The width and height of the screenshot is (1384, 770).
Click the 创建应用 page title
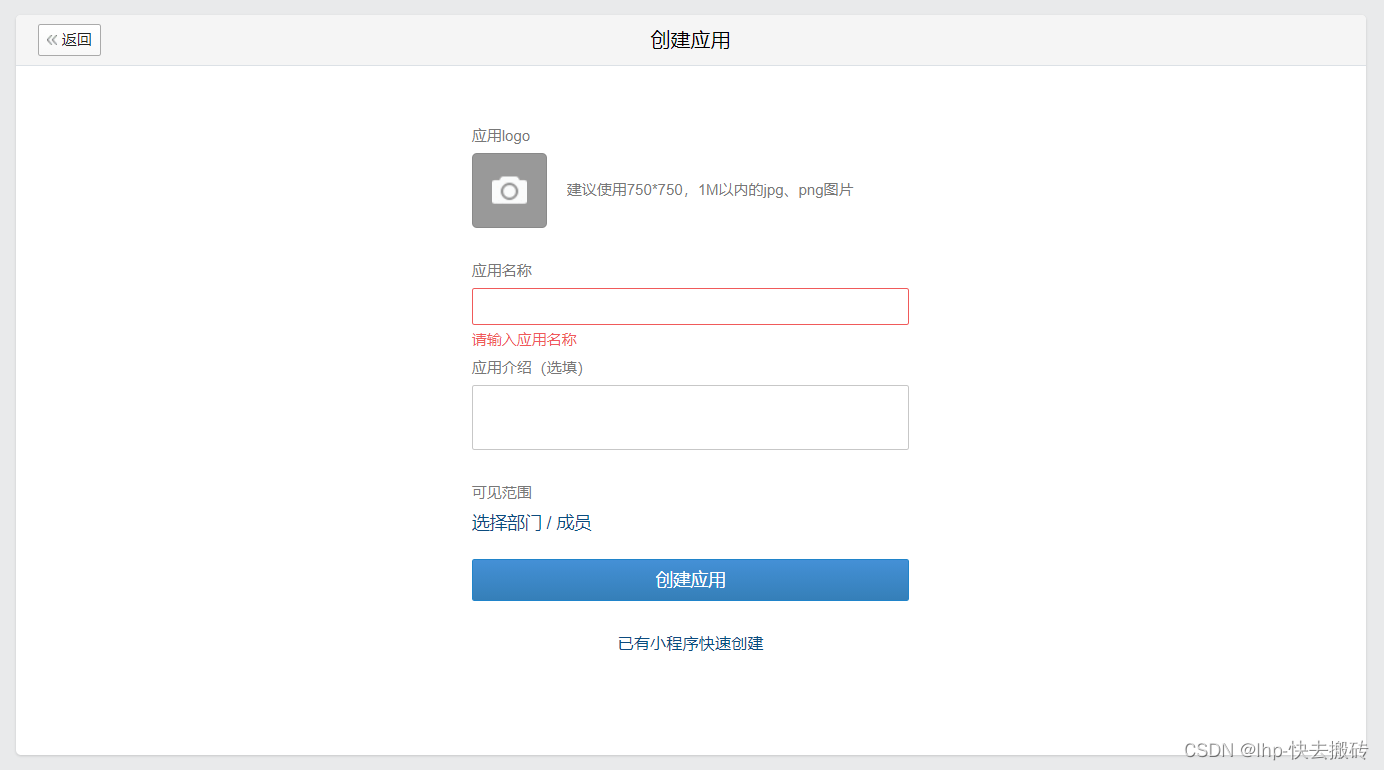(x=690, y=40)
